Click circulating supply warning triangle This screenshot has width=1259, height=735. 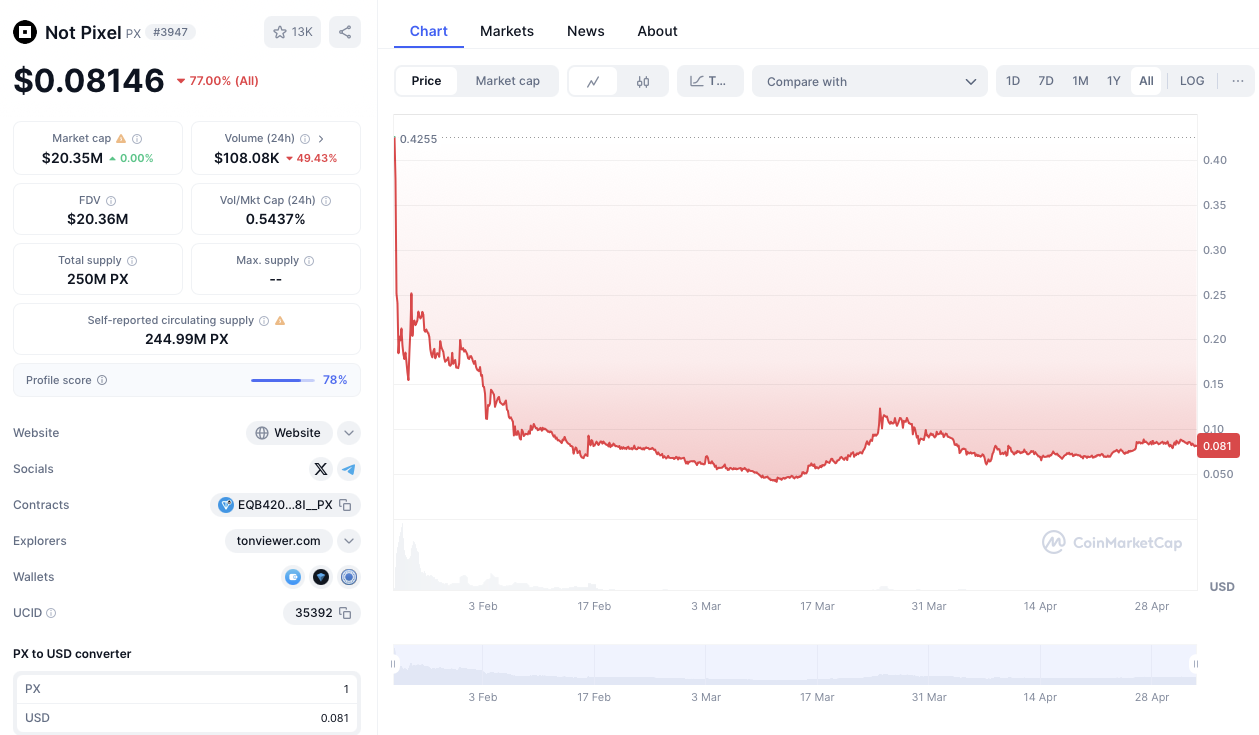coord(280,321)
